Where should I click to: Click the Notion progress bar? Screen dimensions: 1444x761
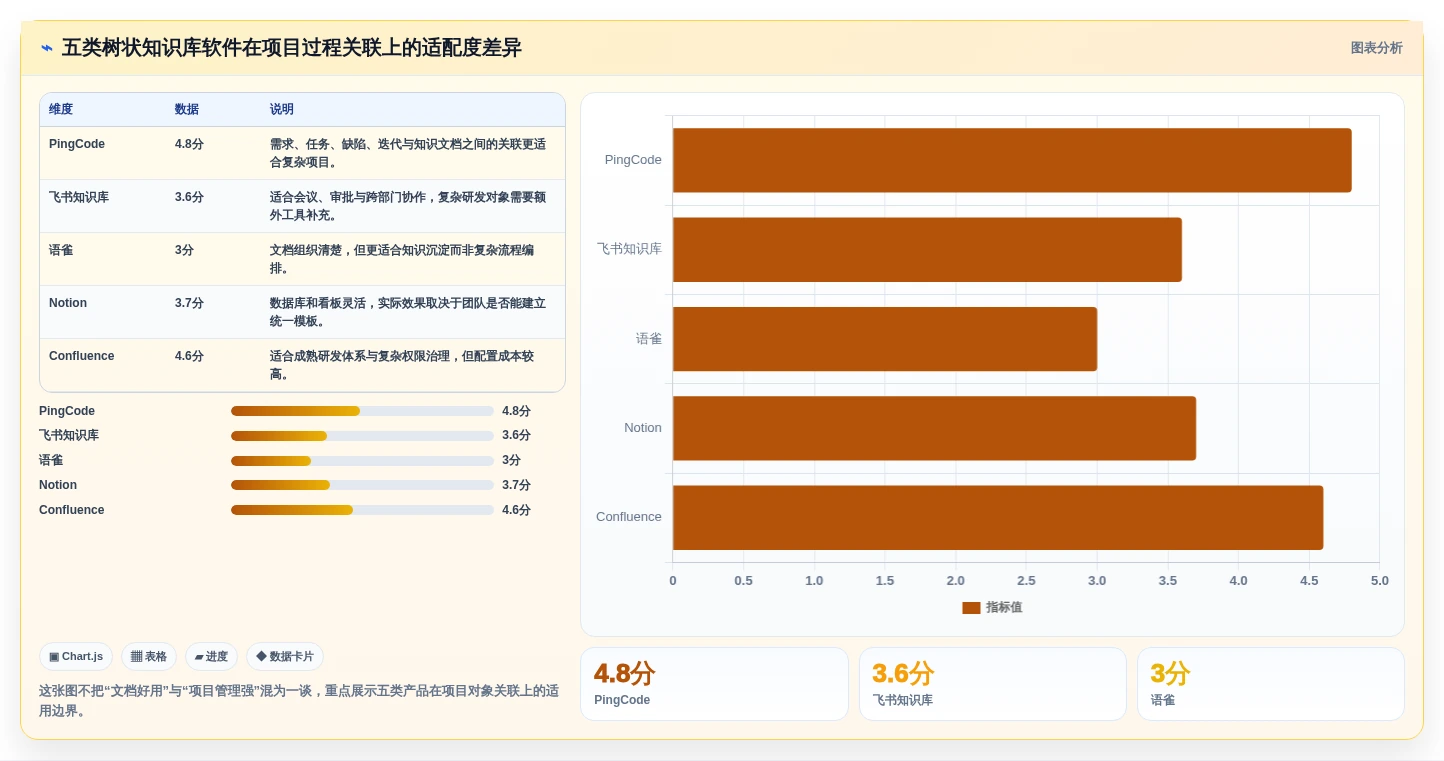362,485
